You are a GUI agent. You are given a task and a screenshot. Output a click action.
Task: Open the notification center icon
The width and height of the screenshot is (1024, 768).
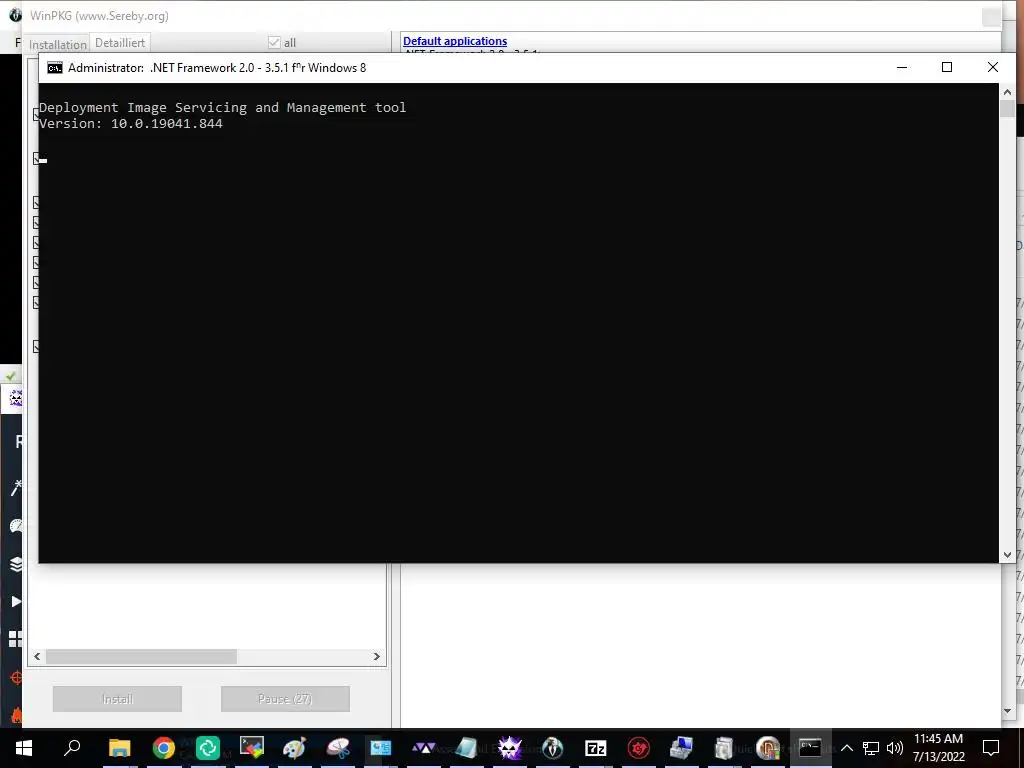991,748
